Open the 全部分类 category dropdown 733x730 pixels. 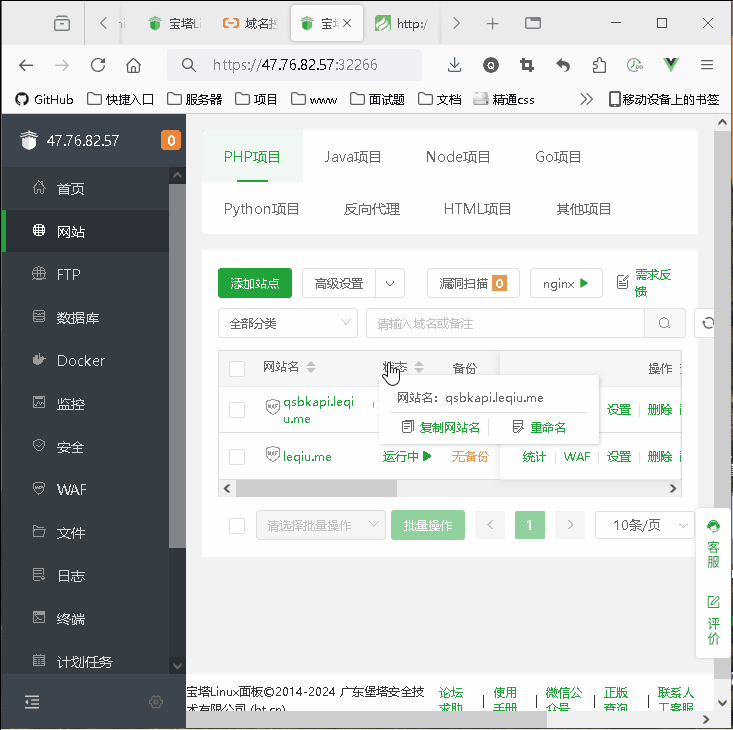pos(288,323)
